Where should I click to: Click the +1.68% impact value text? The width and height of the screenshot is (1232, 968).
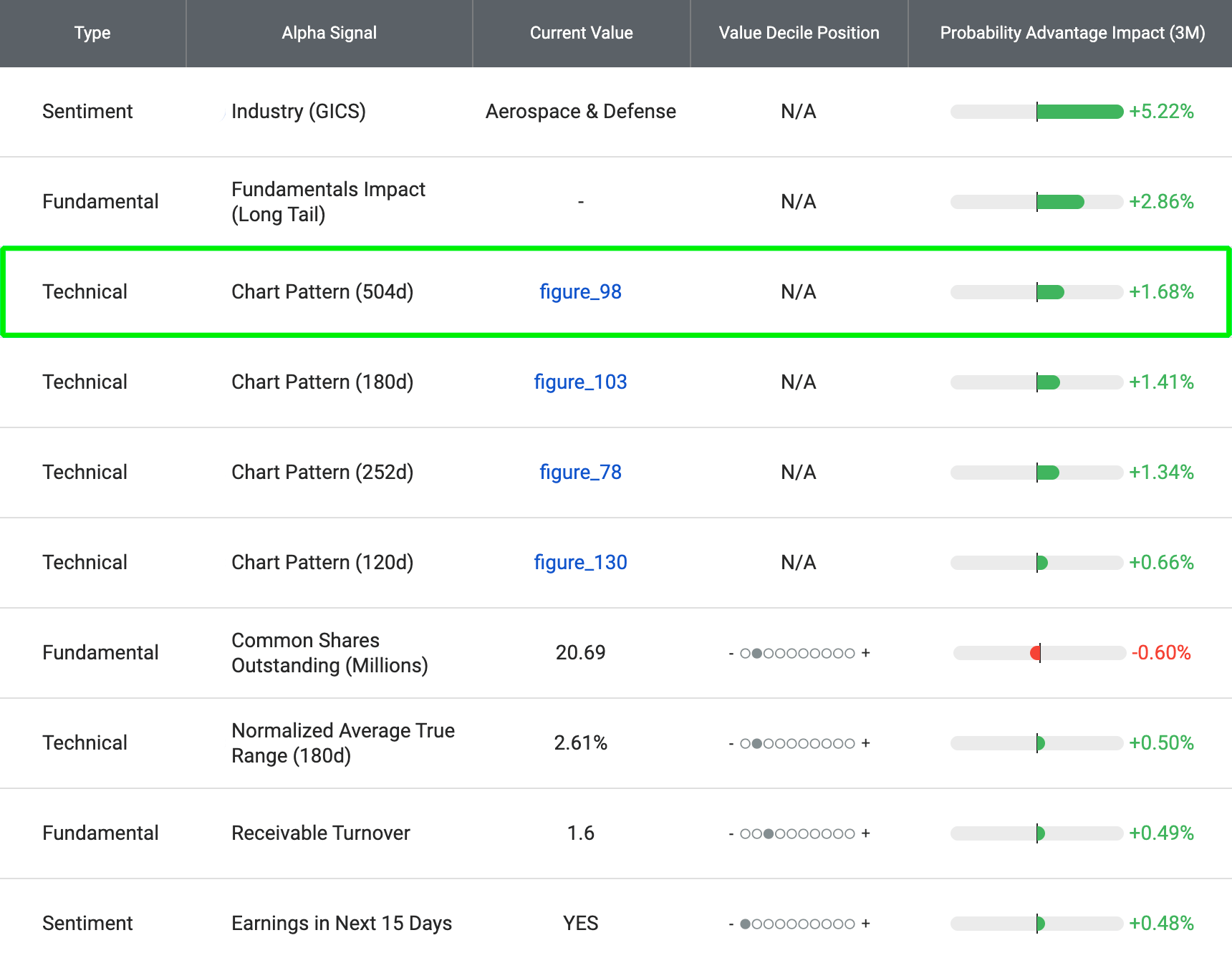point(1162,291)
